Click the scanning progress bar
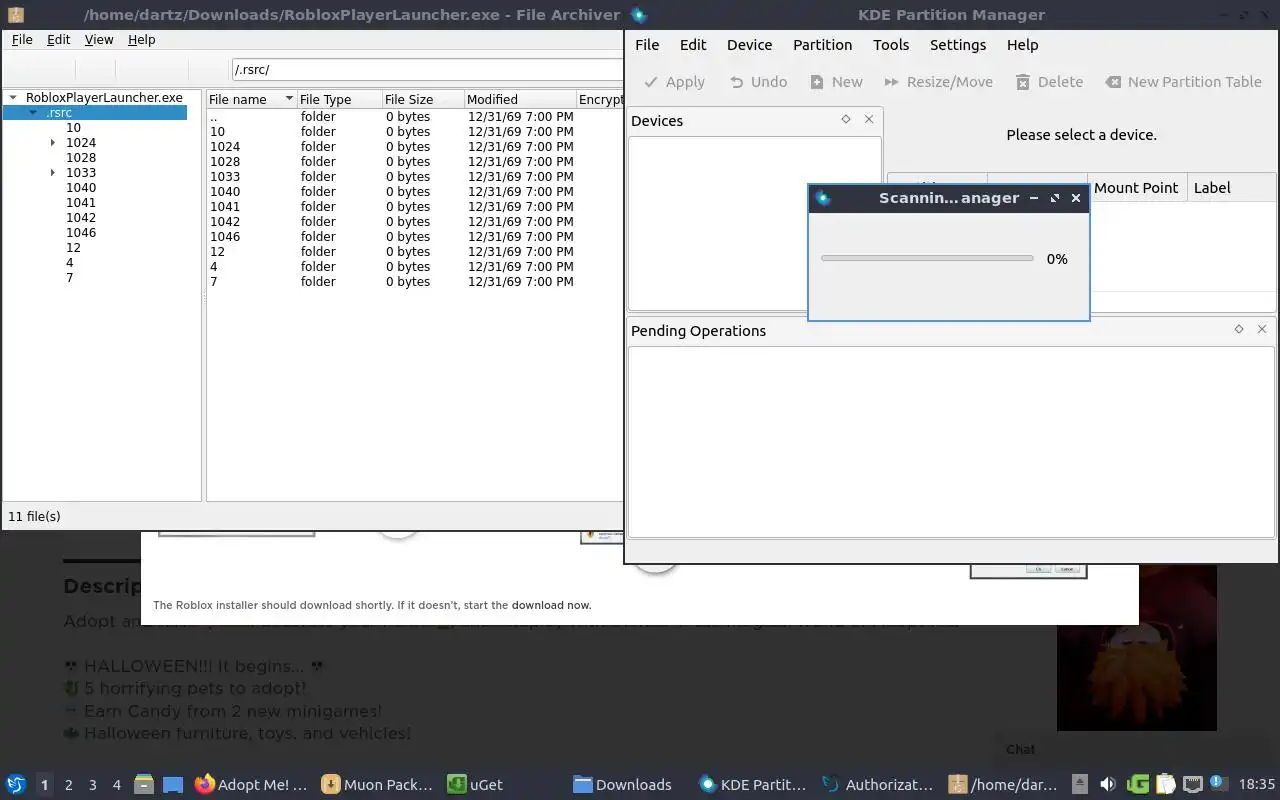The width and height of the screenshot is (1280, 800). 927,258
